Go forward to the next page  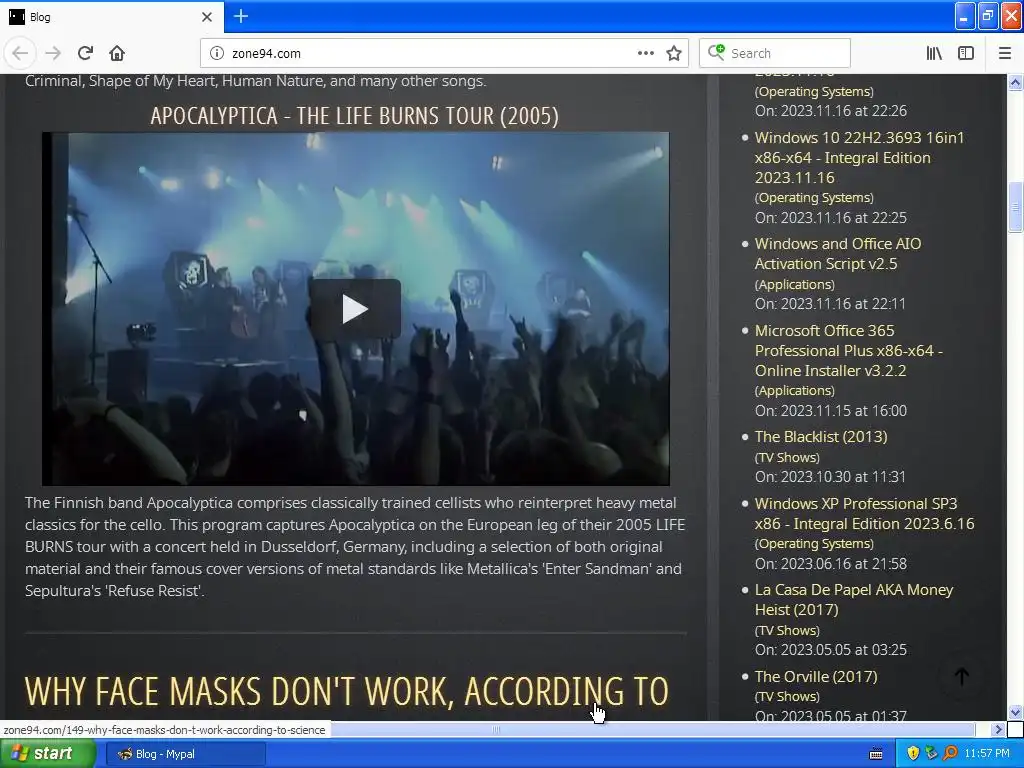(53, 53)
